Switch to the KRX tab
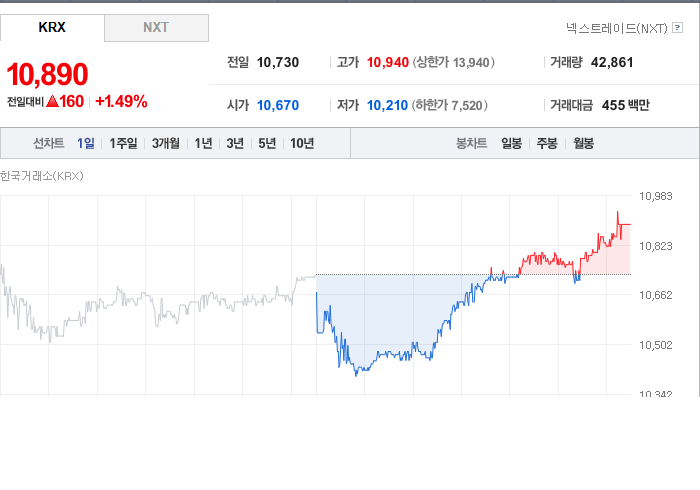This screenshot has height=490, width=700. [52, 28]
